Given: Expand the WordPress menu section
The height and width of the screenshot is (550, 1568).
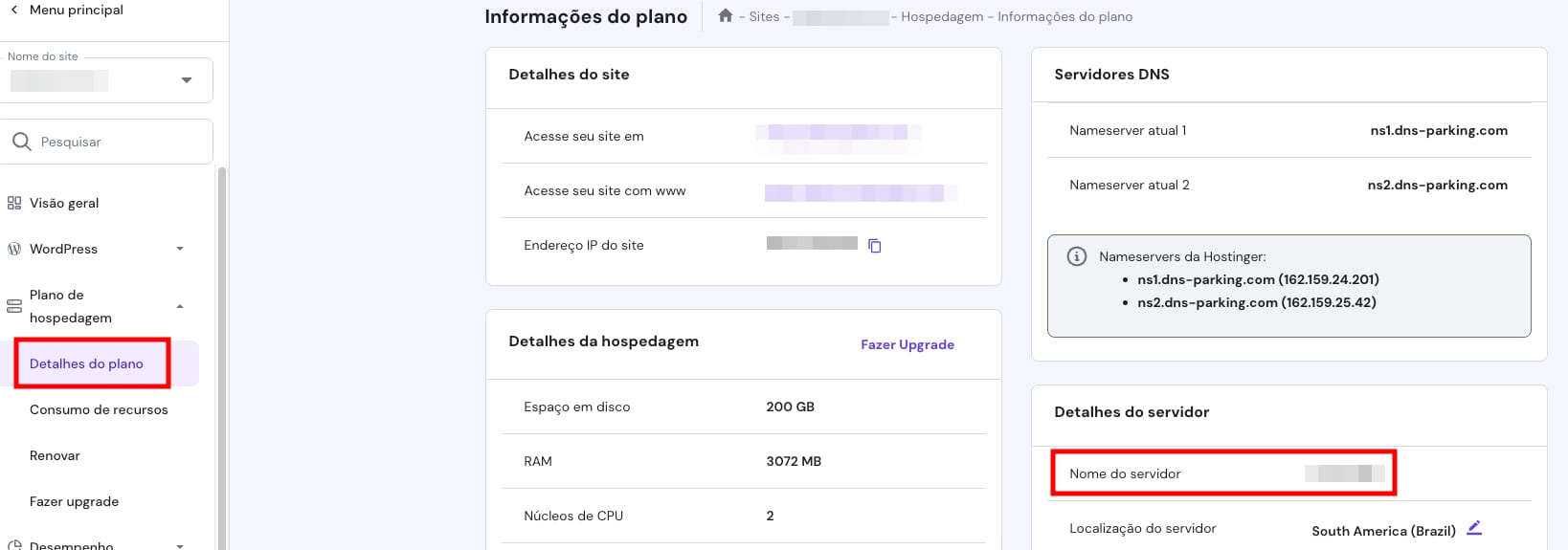Looking at the screenshot, I should click(x=180, y=249).
